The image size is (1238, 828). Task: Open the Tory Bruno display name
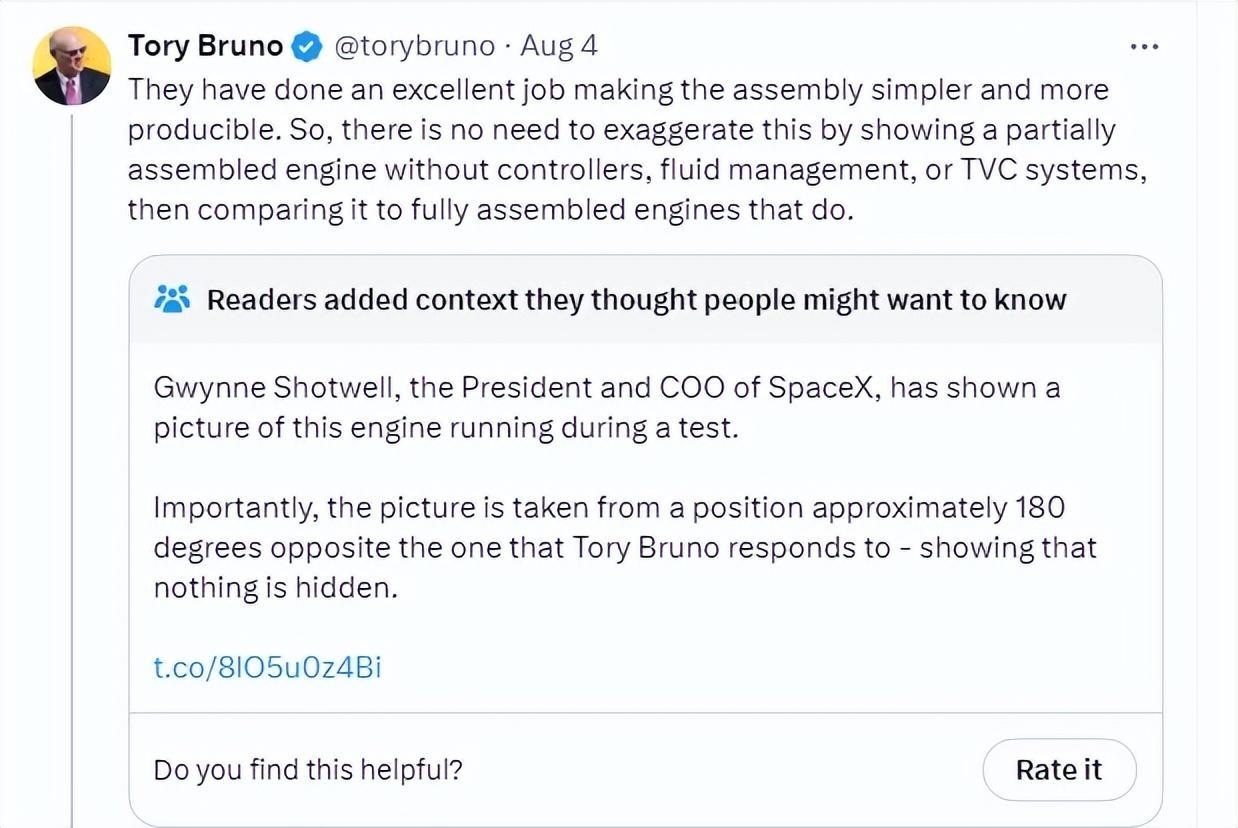click(x=207, y=46)
